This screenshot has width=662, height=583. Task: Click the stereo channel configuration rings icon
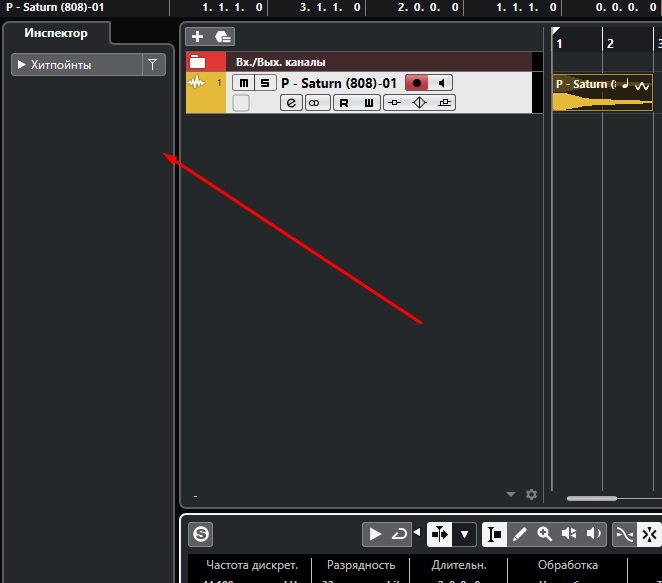[315, 103]
